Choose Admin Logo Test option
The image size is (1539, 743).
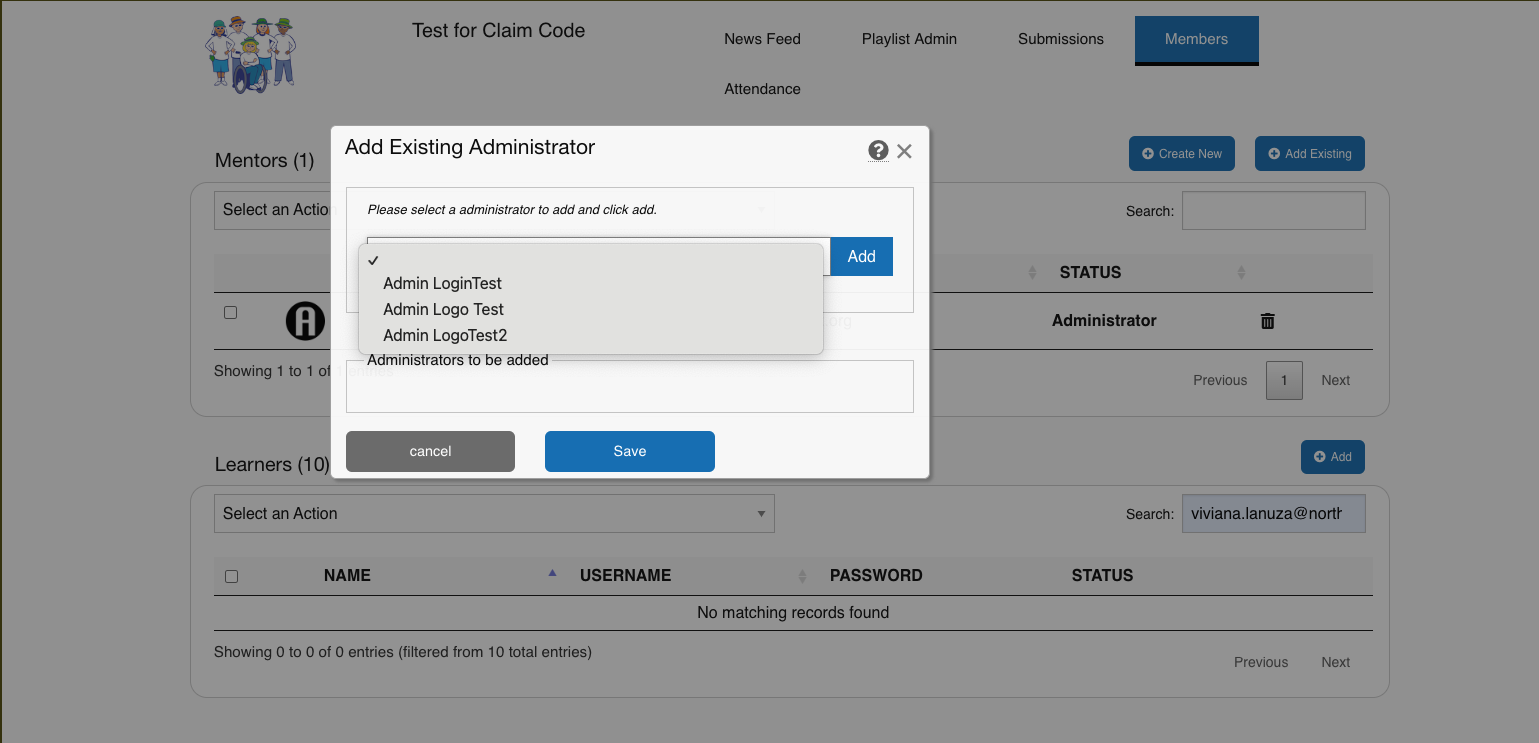click(x=443, y=309)
